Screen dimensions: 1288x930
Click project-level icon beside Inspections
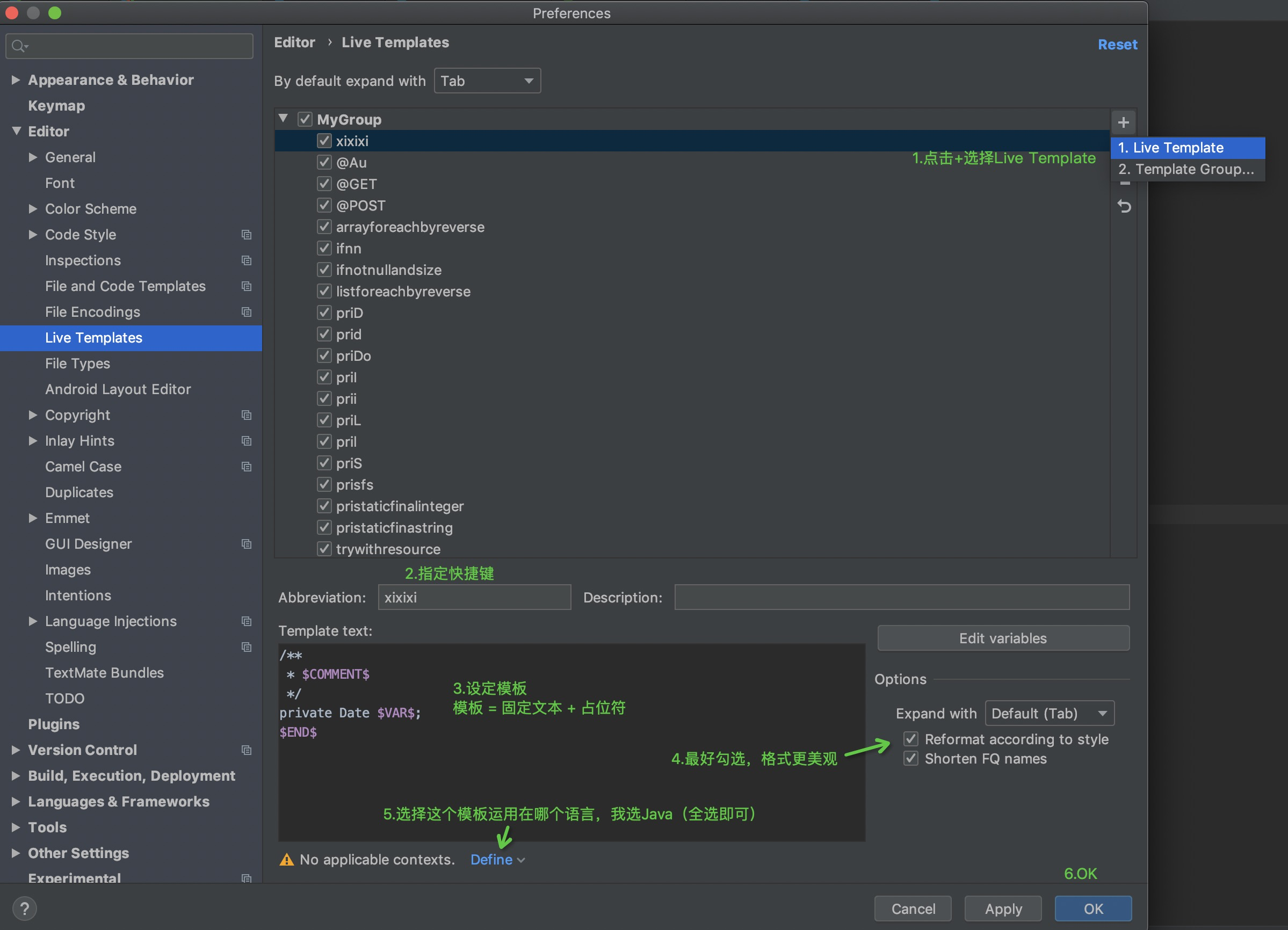coord(247,260)
